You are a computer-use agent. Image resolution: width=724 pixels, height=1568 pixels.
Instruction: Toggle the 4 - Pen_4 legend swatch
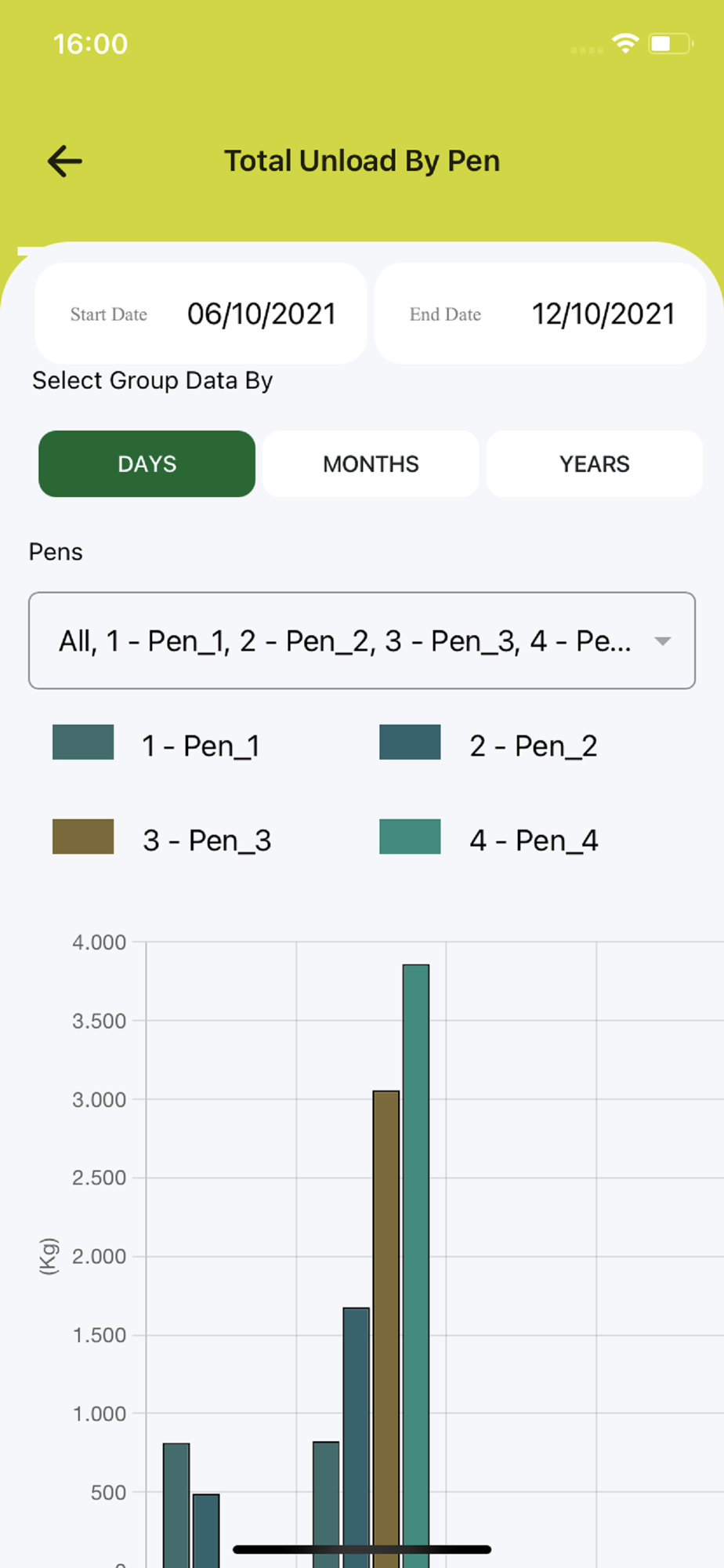point(410,837)
